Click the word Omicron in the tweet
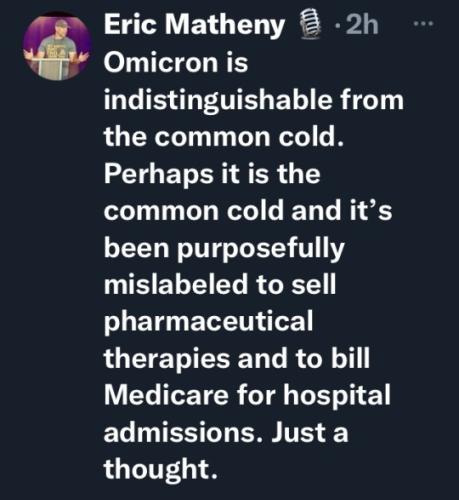This screenshot has height=500, width=459. coord(161,63)
